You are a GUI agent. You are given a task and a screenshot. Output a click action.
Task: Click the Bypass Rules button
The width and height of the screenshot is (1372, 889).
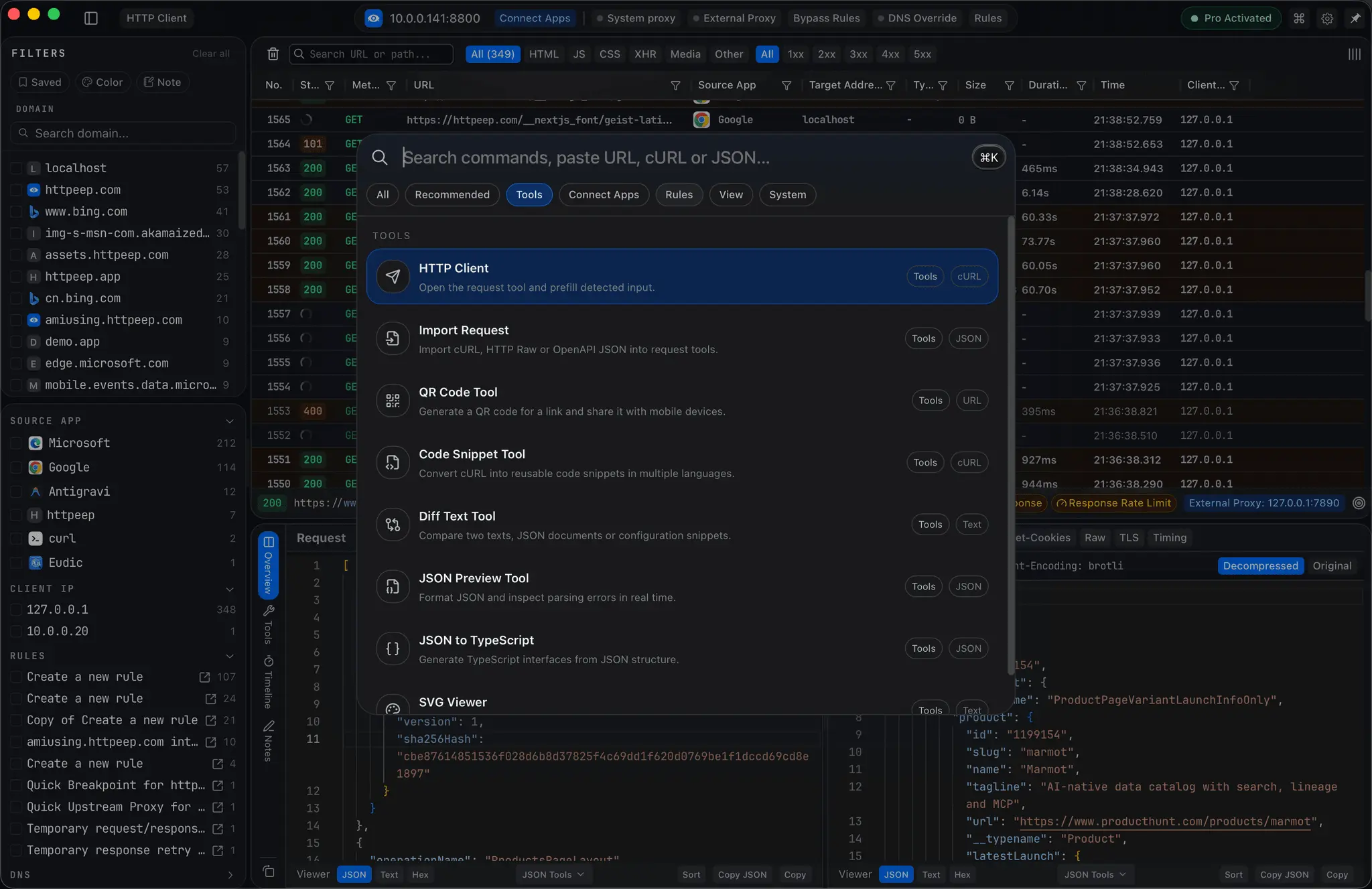[x=826, y=18]
